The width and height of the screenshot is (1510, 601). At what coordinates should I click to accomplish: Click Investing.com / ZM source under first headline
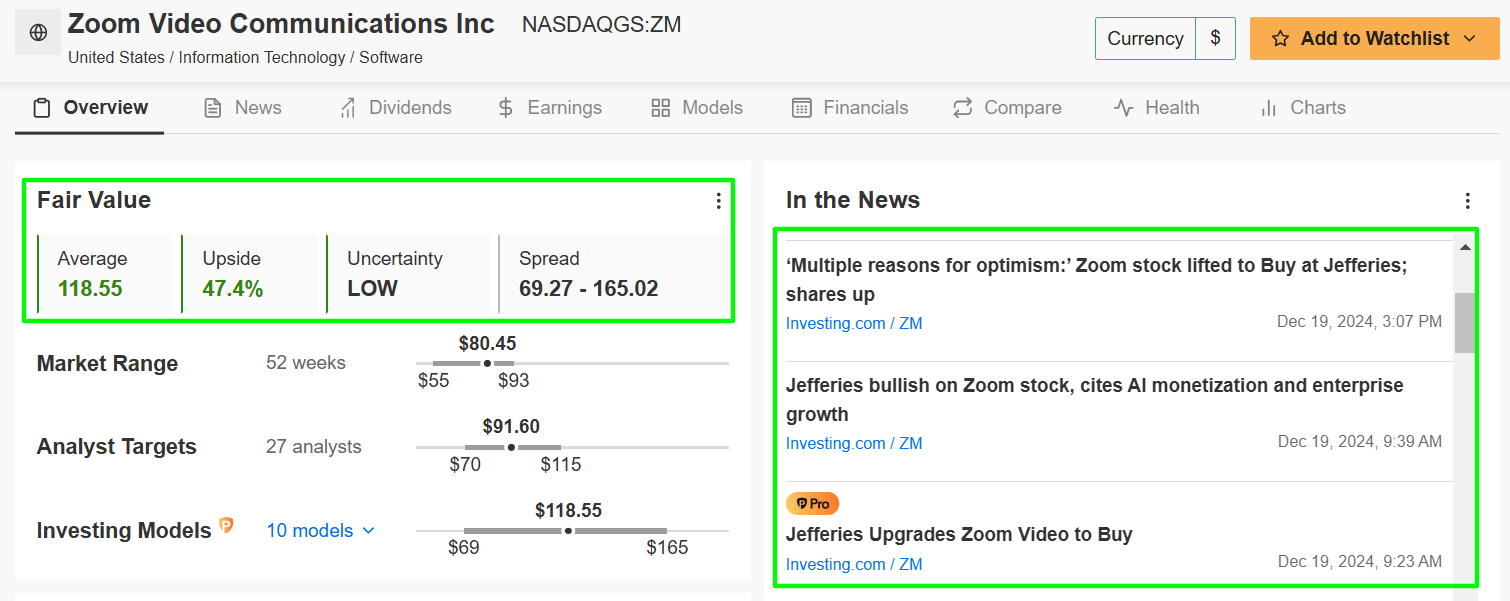[x=854, y=323]
